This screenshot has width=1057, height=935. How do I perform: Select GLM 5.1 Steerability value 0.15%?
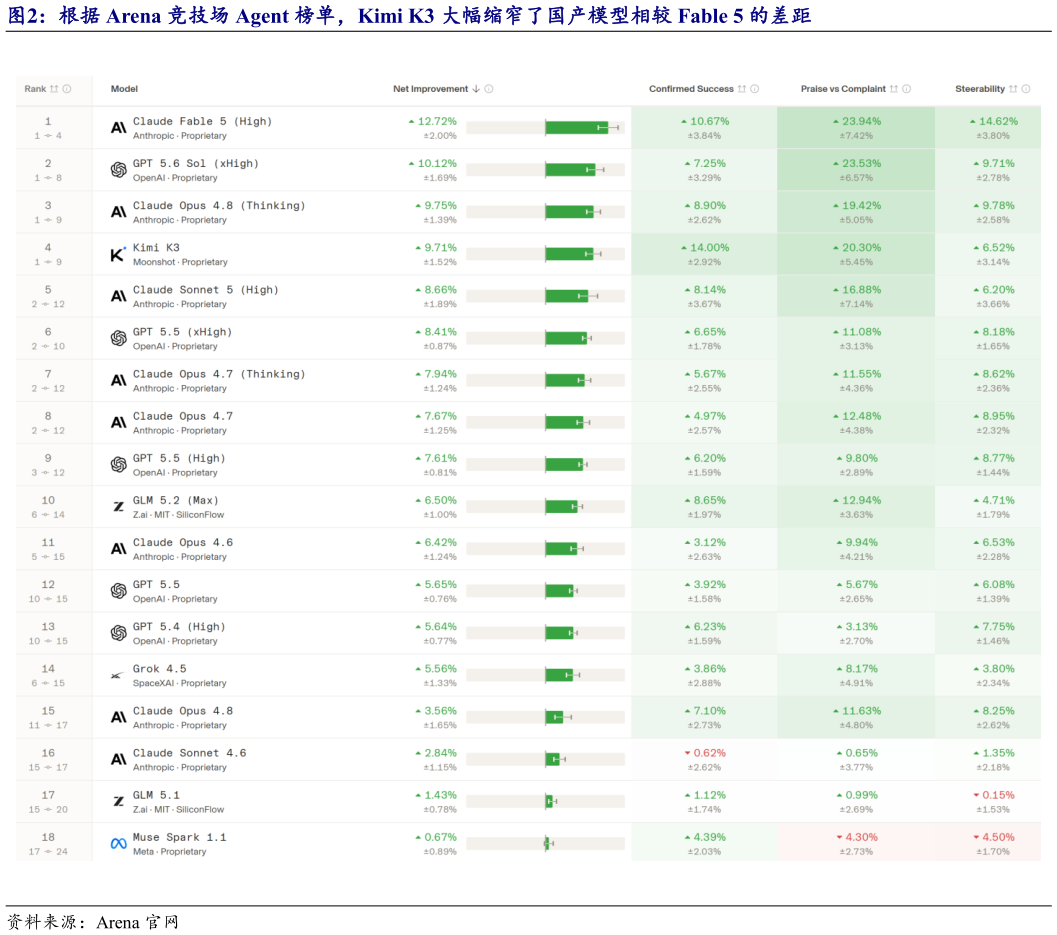(994, 795)
